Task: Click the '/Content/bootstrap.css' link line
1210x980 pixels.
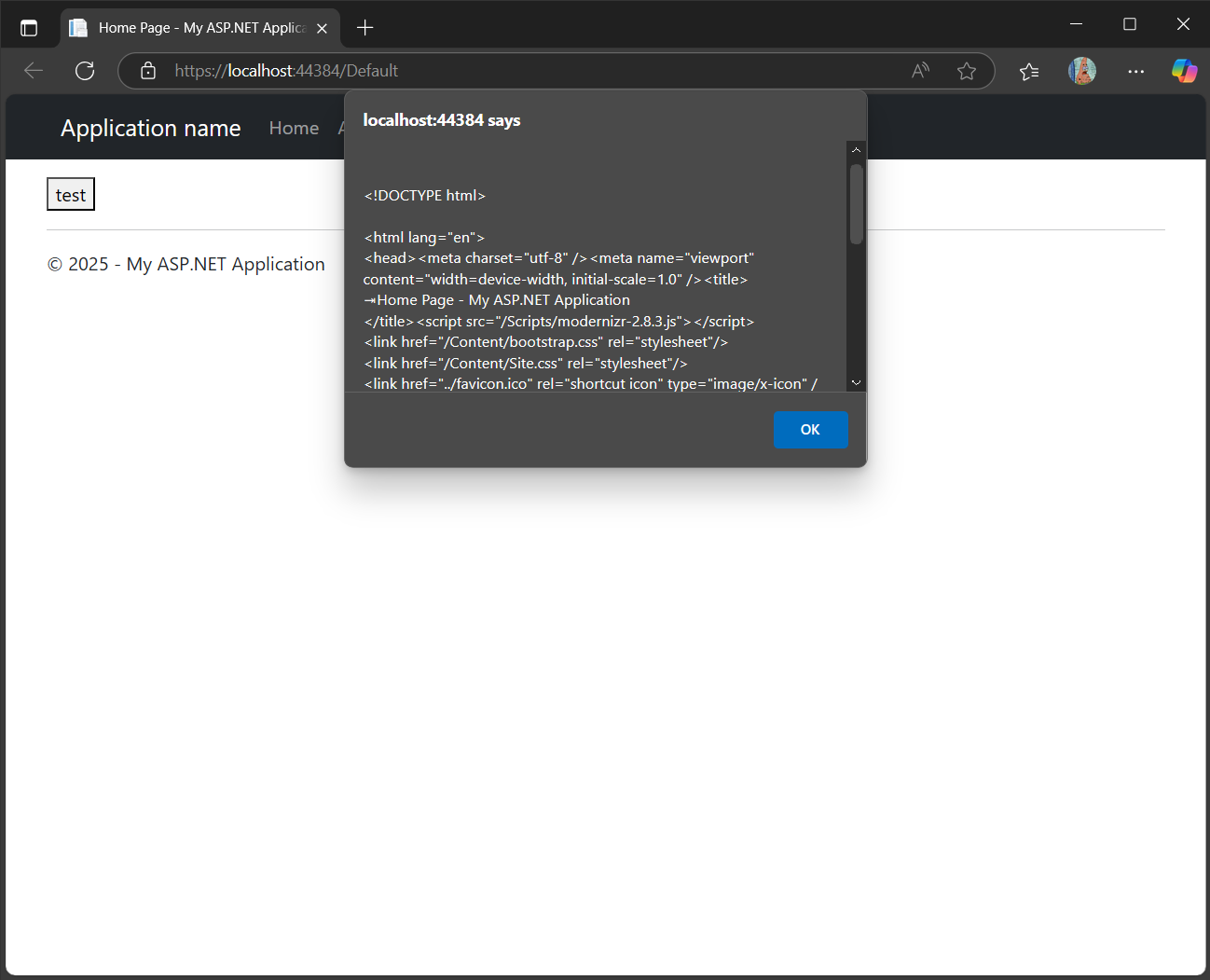Action: pos(546,342)
